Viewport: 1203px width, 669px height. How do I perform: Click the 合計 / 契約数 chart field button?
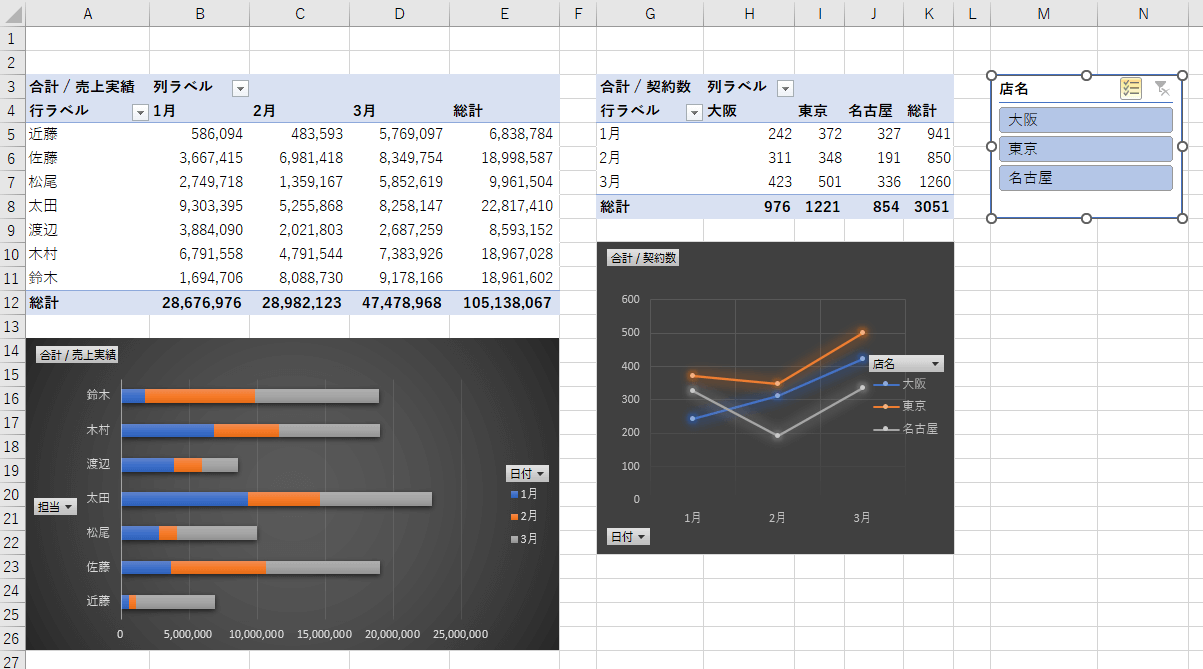coord(644,258)
